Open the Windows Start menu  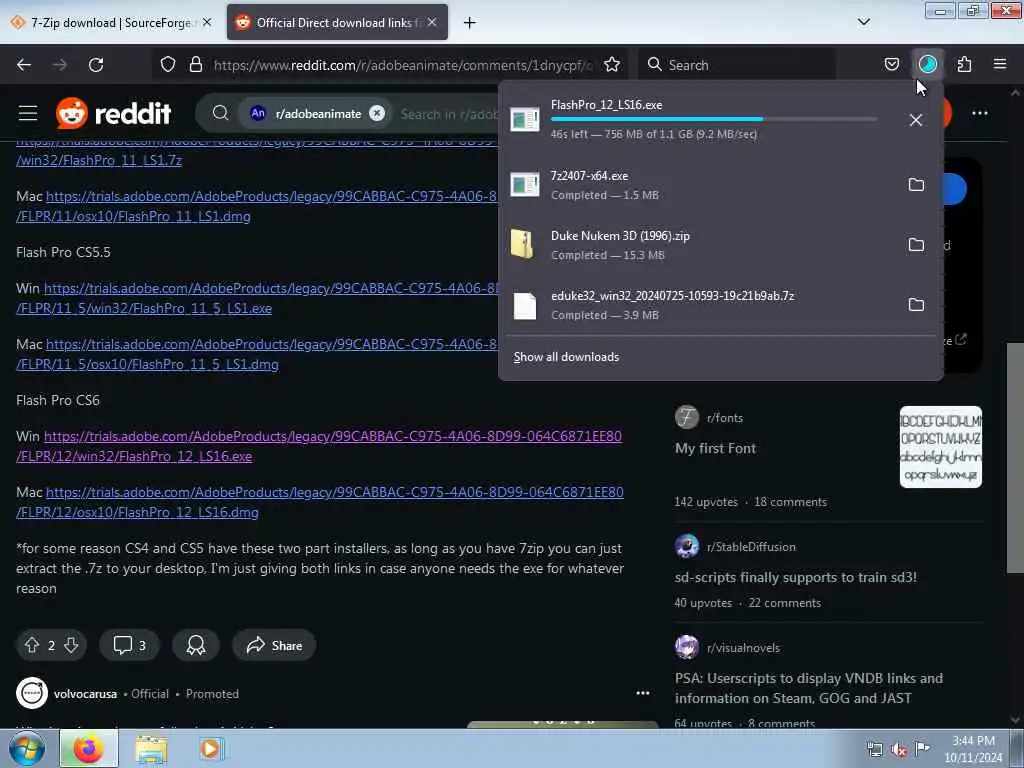[x=27, y=748]
